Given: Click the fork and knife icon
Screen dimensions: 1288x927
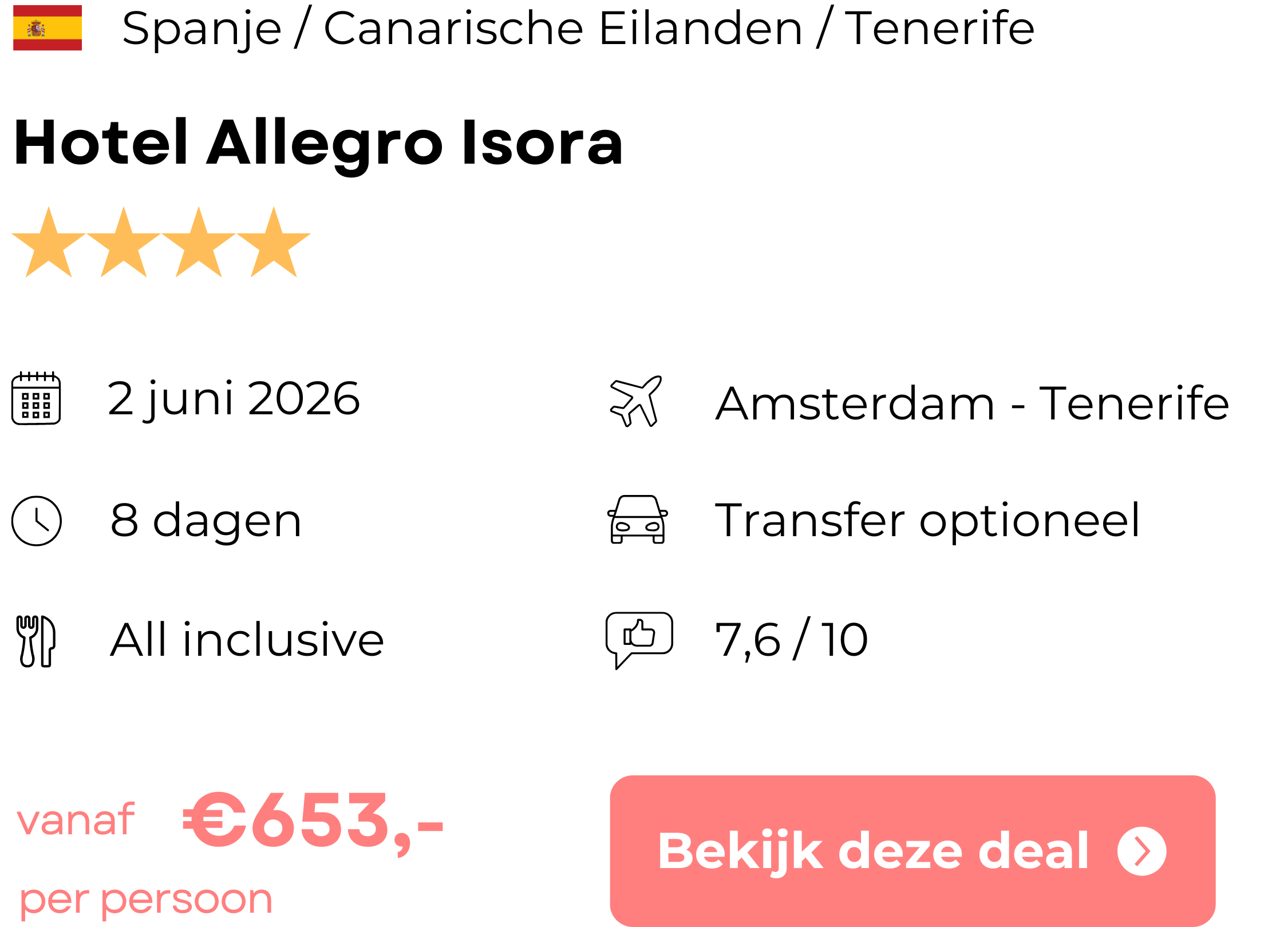Looking at the screenshot, I should click(x=35, y=641).
